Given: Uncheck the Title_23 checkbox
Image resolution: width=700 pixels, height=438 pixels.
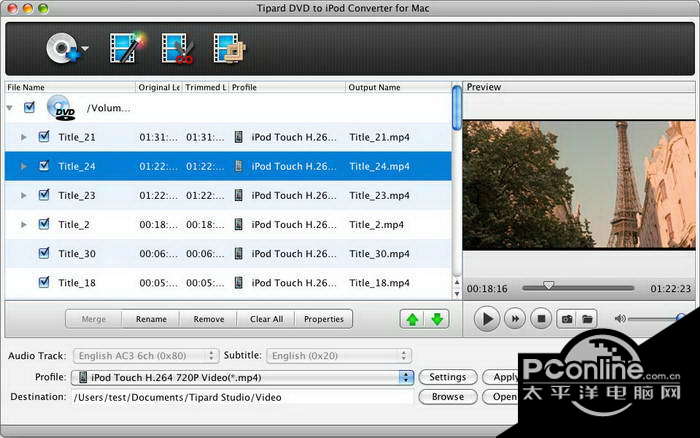Looking at the screenshot, I should coord(44,195).
